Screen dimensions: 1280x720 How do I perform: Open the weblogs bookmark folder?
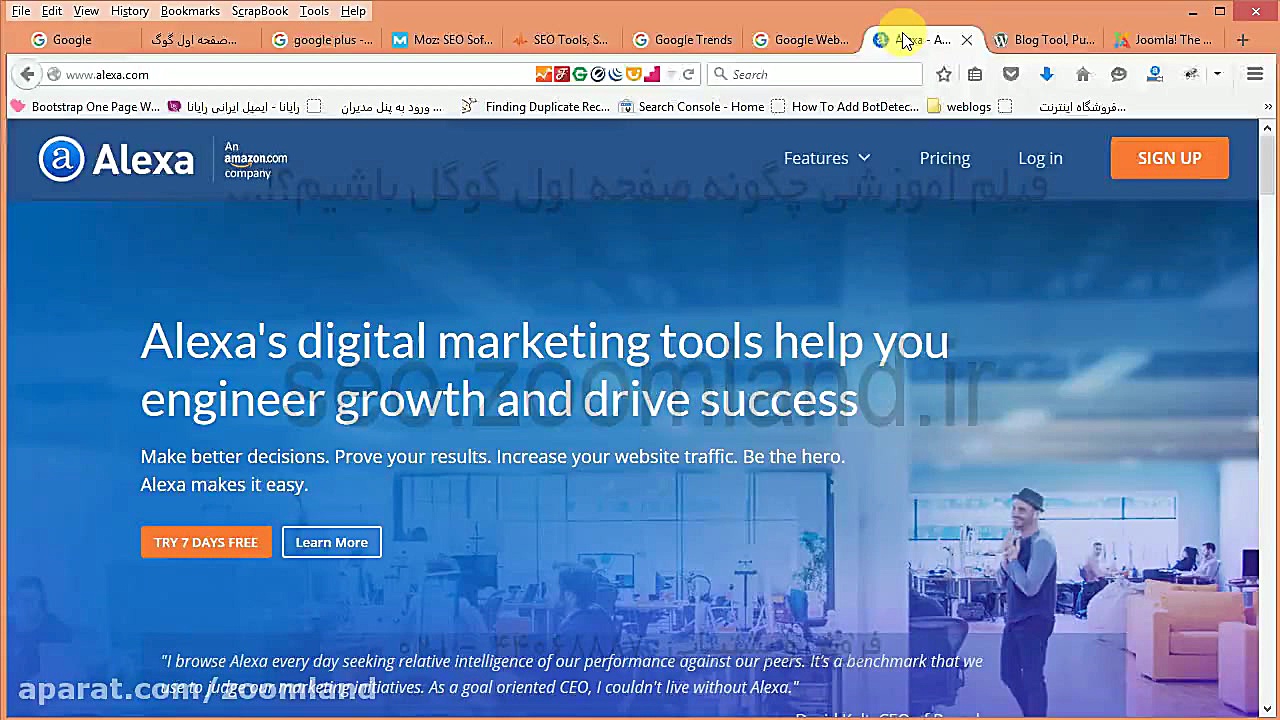coord(959,107)
